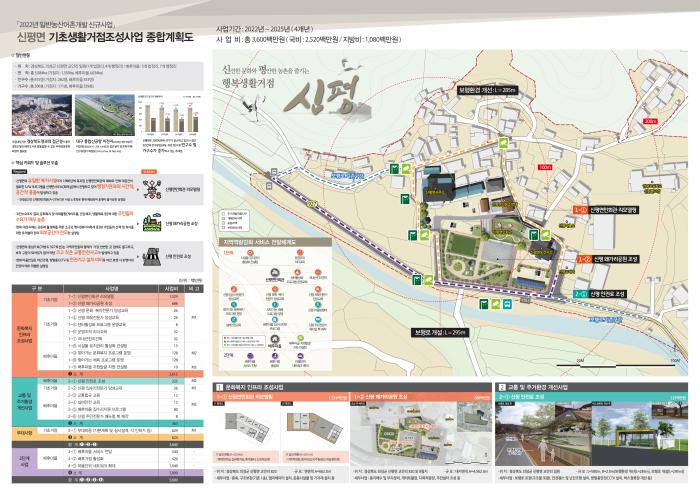Click the green park building icon
Screen dimensions: 700x495
(150, 224)
